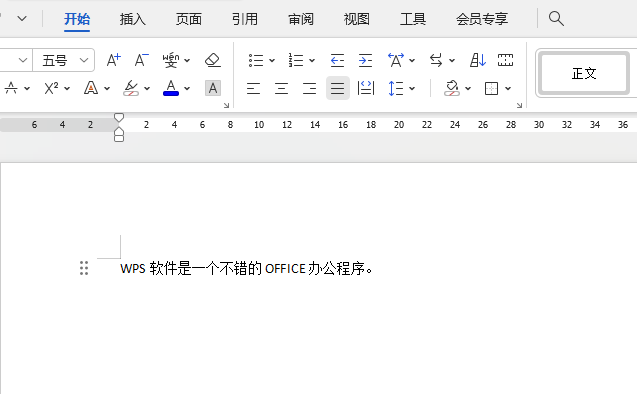Image resolution: width=637 pixels, height=394 pixels.
Task: Increase font size with A+ icon
Action: (113, 60)
